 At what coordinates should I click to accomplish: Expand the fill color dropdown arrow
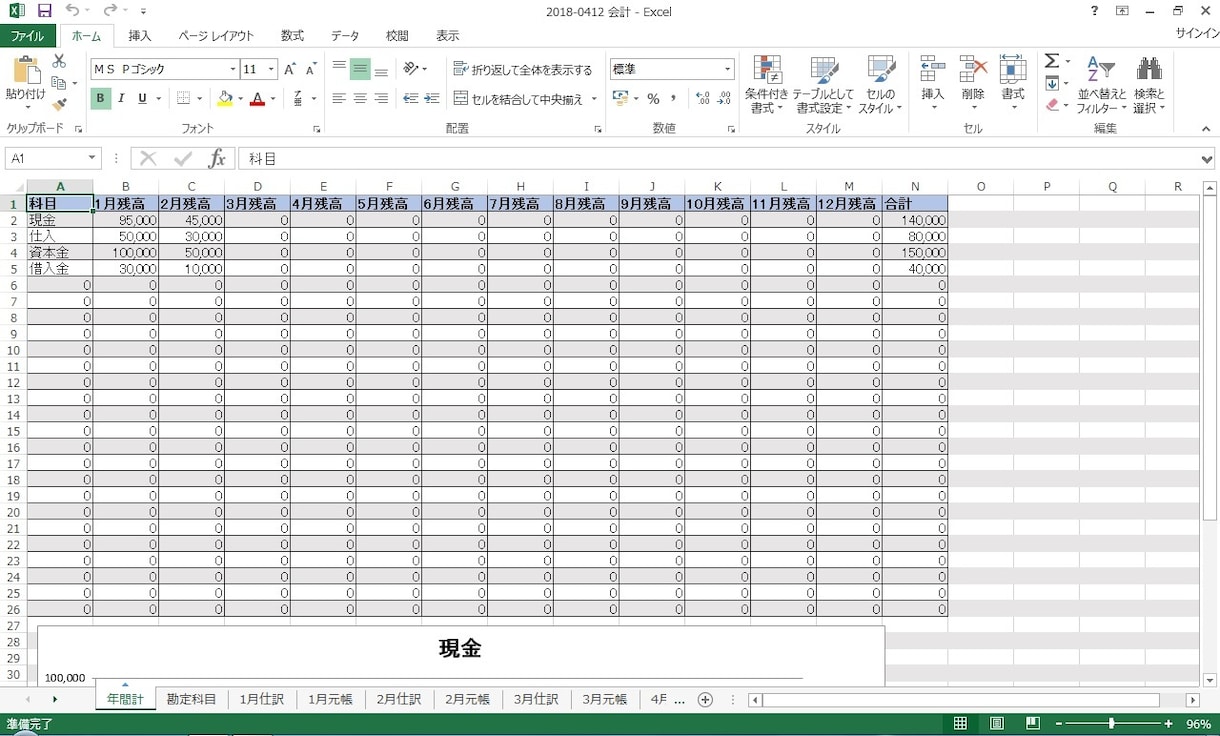(x=240, y=98)
